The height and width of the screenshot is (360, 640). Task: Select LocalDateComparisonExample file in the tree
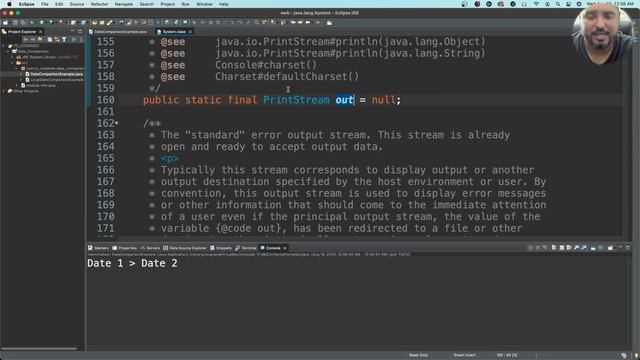(x=55, y=80)
